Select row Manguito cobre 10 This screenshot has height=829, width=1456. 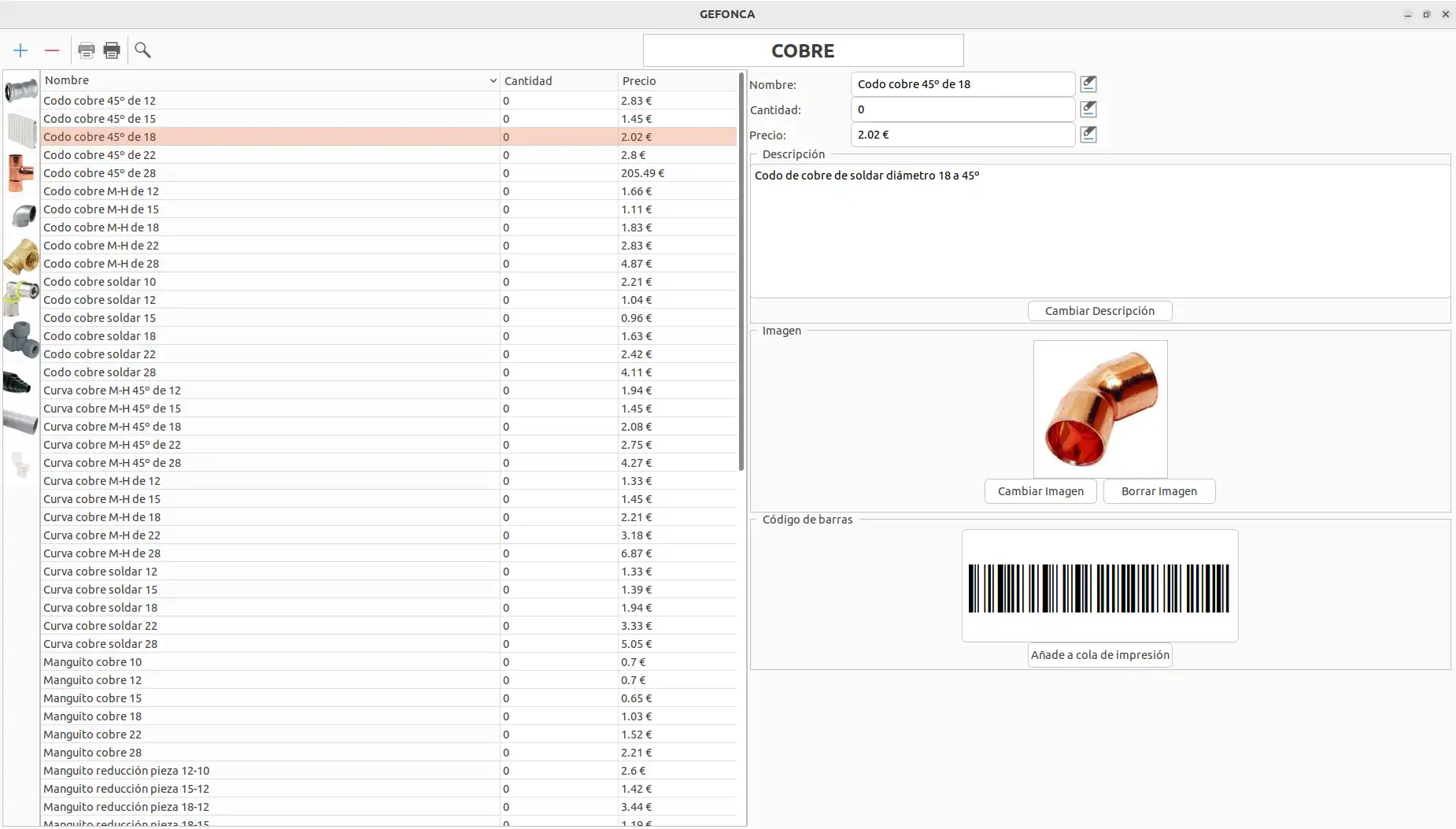[389, 662]
